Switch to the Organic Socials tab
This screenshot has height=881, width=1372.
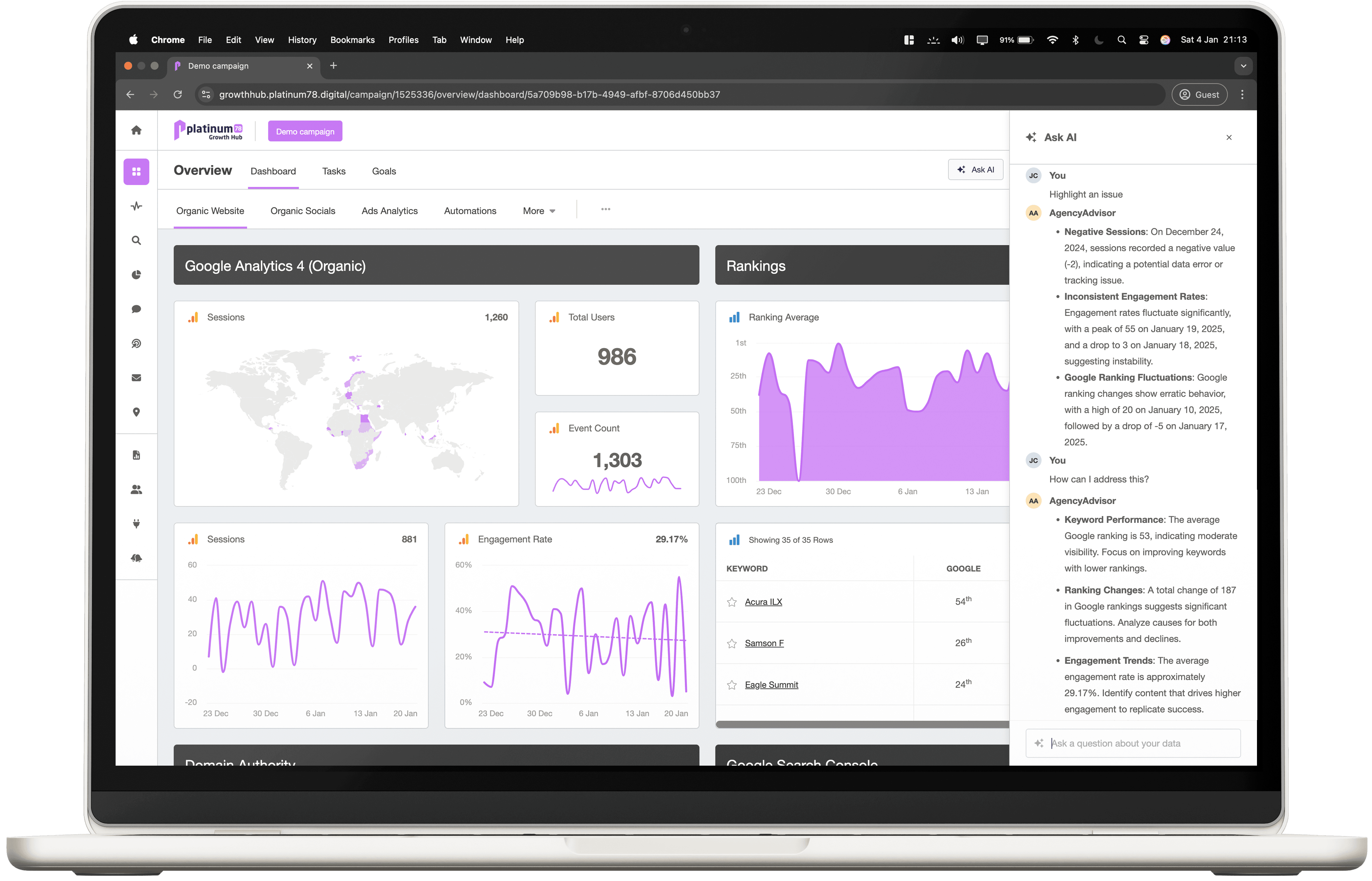click(303, 211)
